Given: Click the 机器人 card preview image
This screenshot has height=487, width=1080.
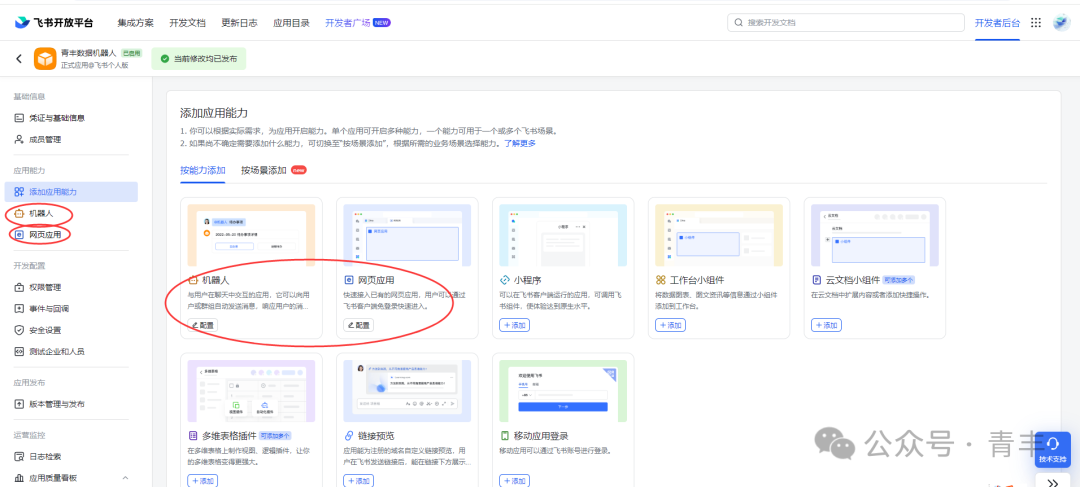Looking at the screenshot, I should pos(251,235).
